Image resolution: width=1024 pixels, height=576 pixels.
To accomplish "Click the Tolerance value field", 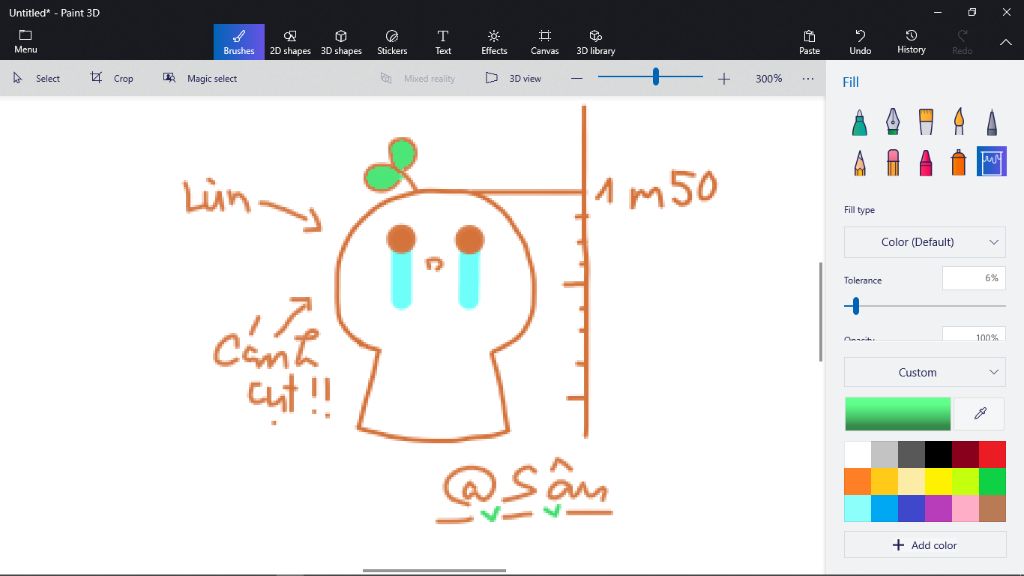I will pyautogui.click(x=974, y=278).
